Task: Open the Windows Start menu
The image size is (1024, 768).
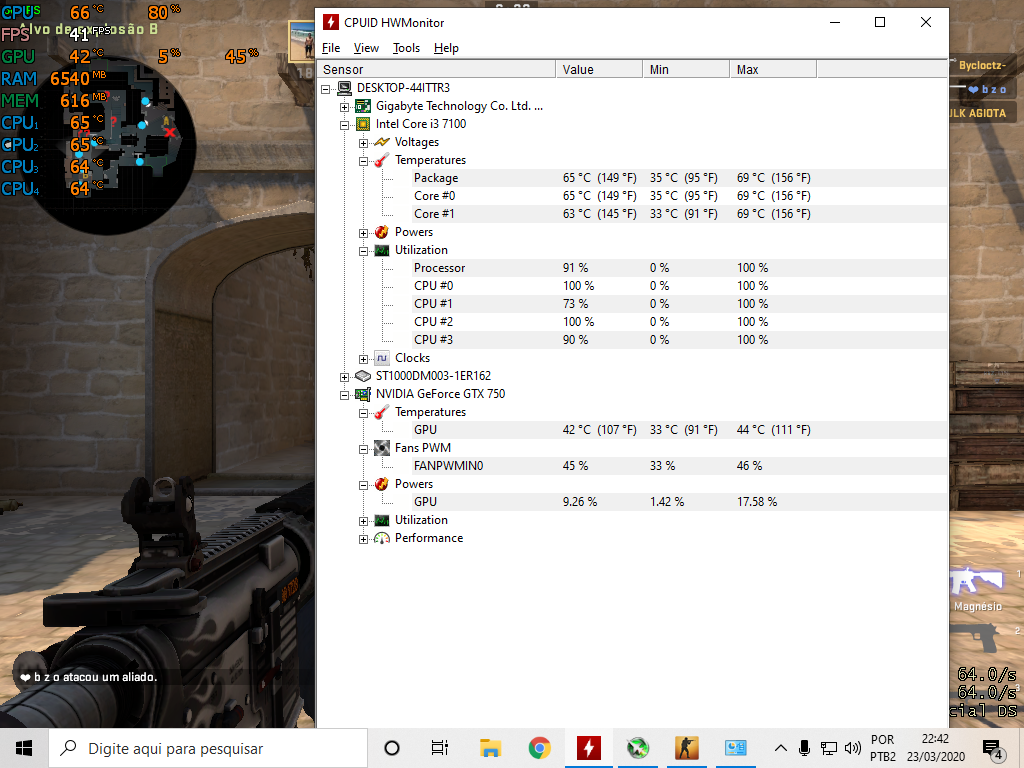Action: (x=24, y=748)
